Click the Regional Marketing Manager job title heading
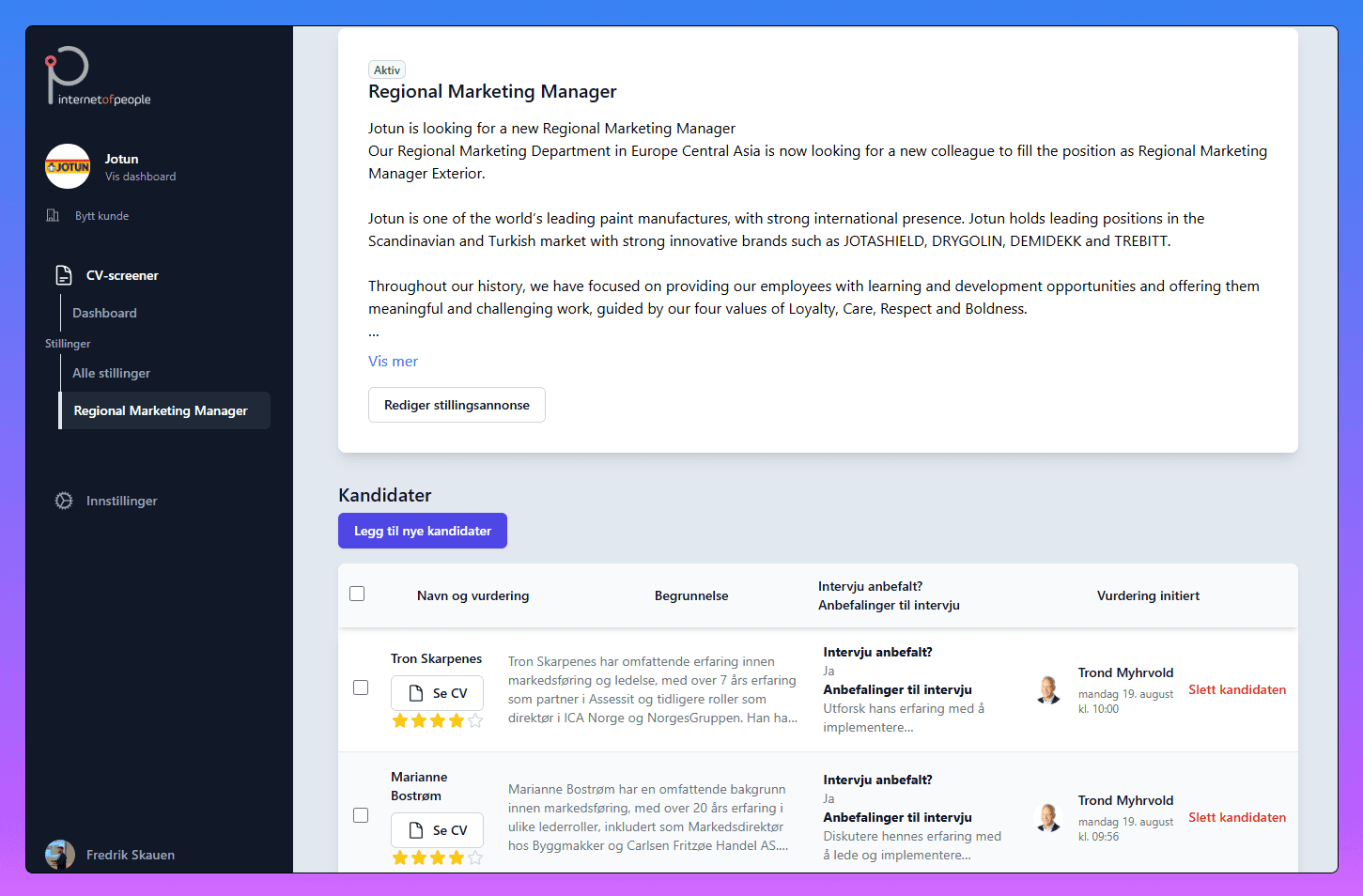The image size is (1363, 896). point(492,91)
